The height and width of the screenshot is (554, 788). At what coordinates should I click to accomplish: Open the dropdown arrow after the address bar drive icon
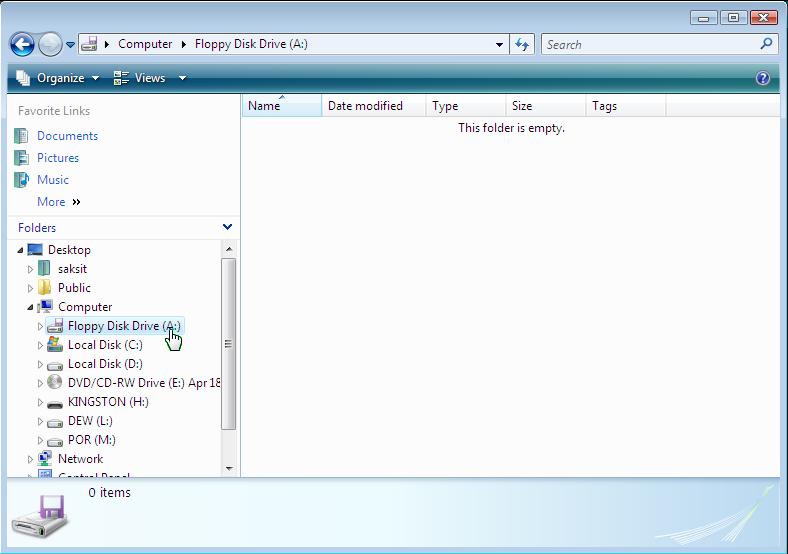(107, 44)
